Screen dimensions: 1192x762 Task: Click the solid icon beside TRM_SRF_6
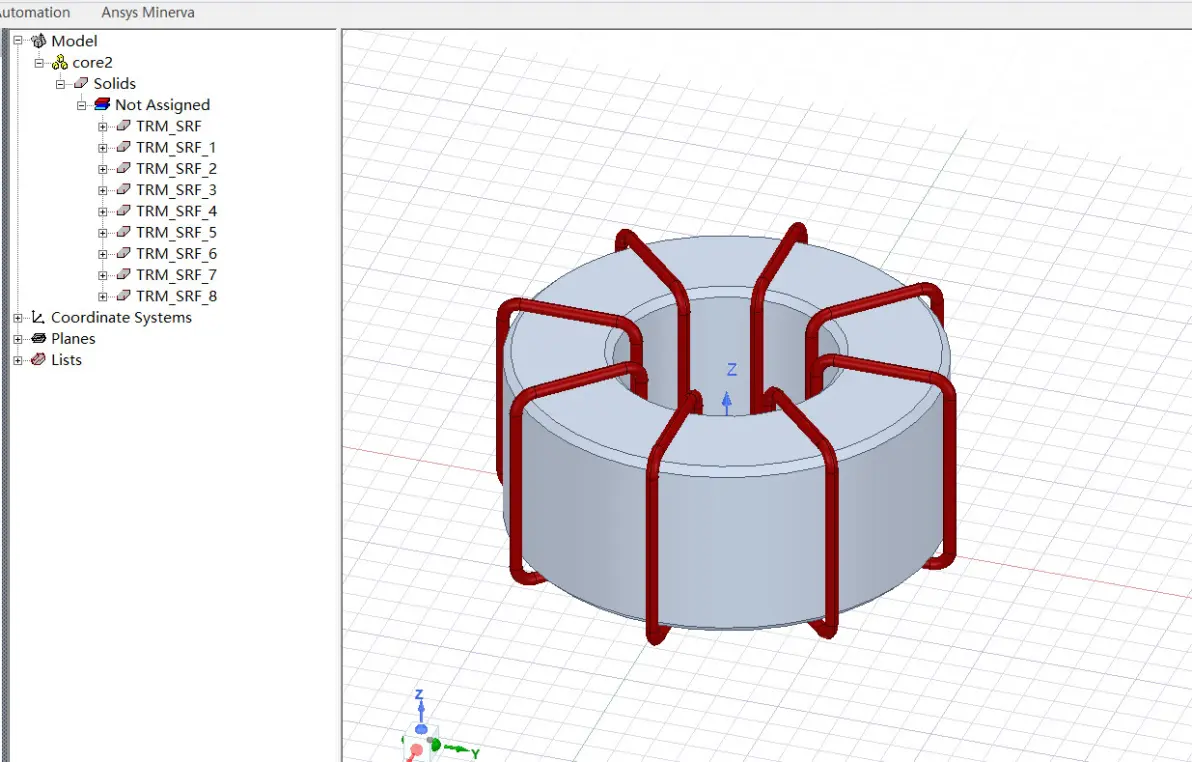(x=124, y=254)
